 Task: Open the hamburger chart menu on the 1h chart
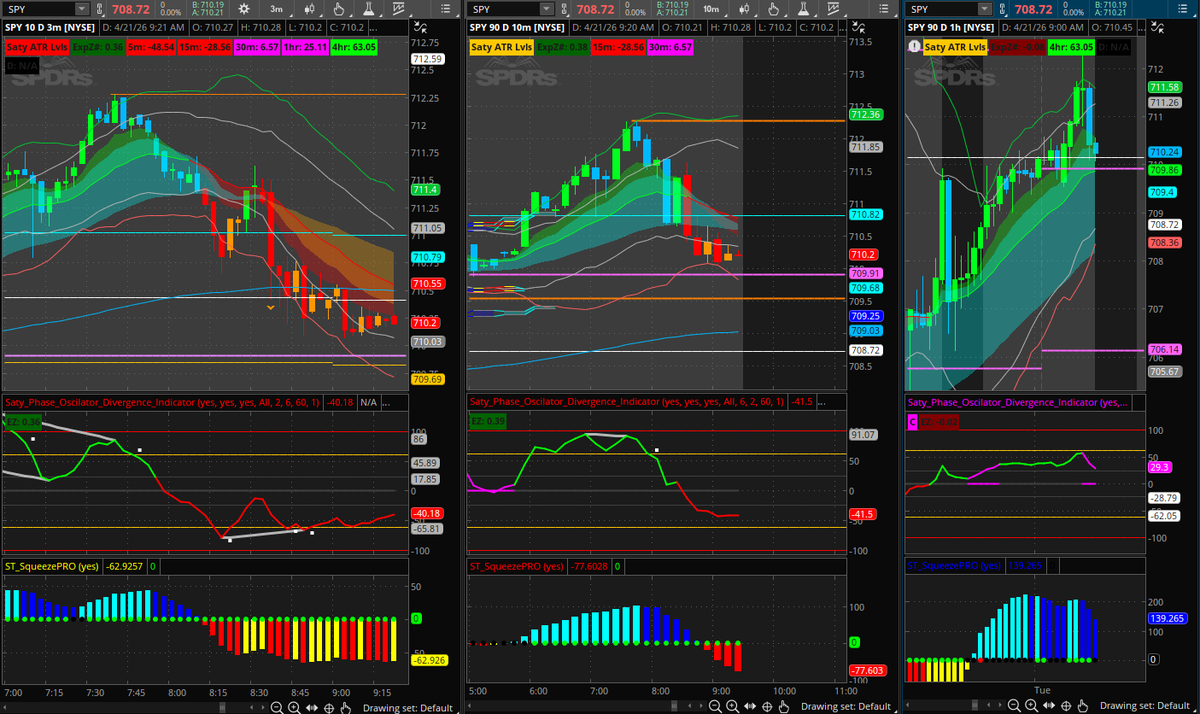point(1183,8)
